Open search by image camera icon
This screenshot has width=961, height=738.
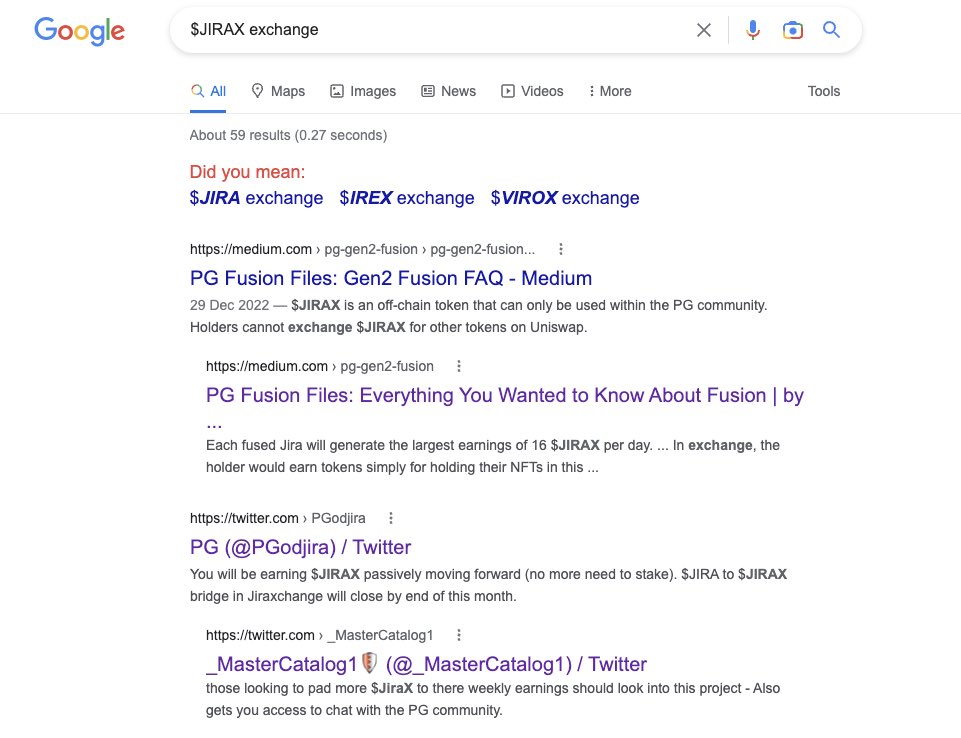792,29
